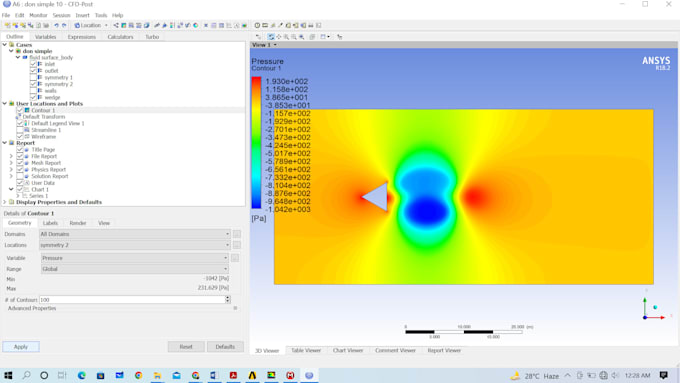The height and width of the screenshot is (383, 680).
Task: Toggle the Wireframe checkbox
Action: (20, 136)
